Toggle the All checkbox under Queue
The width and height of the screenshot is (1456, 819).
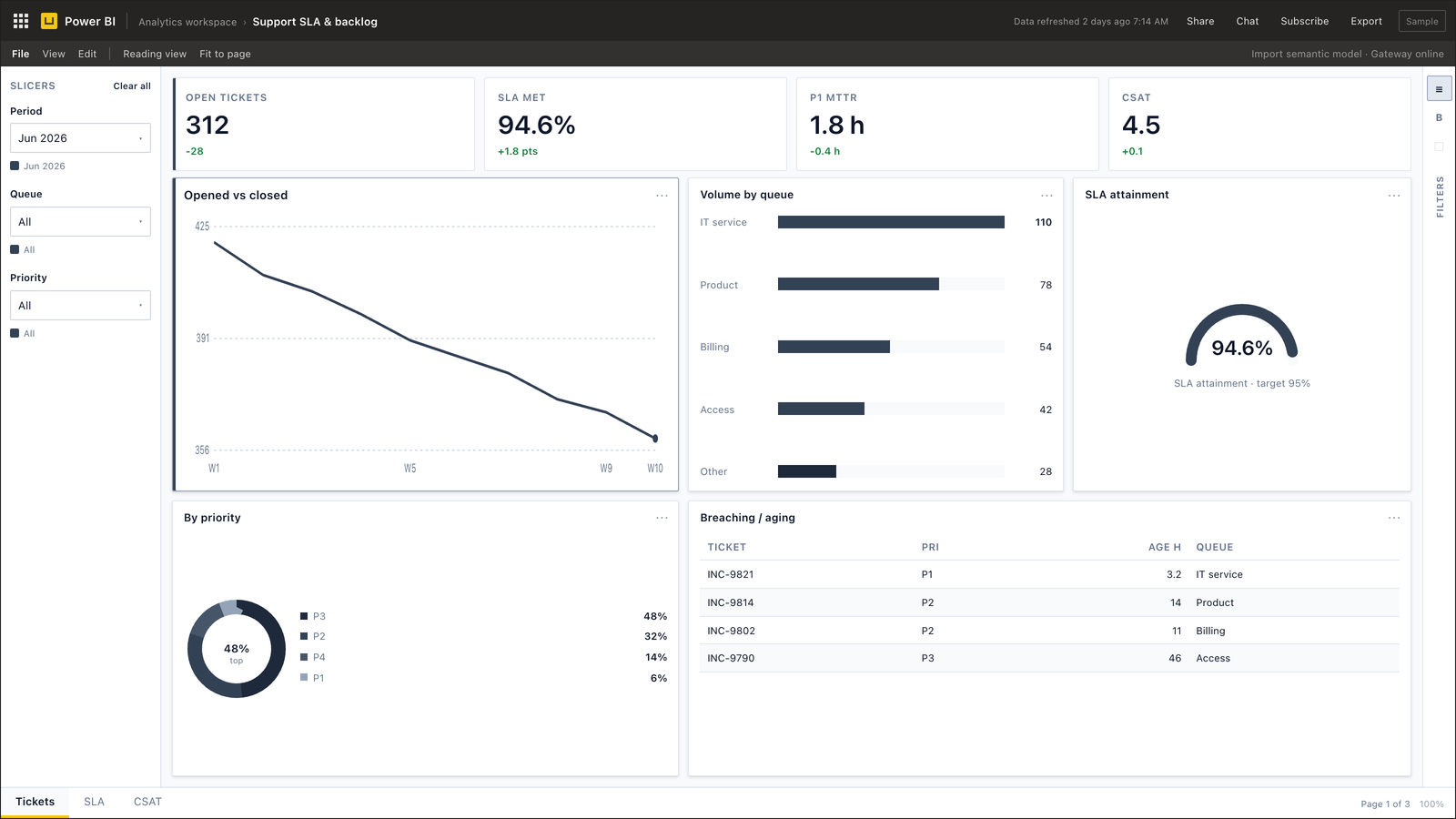pos(15,249)
